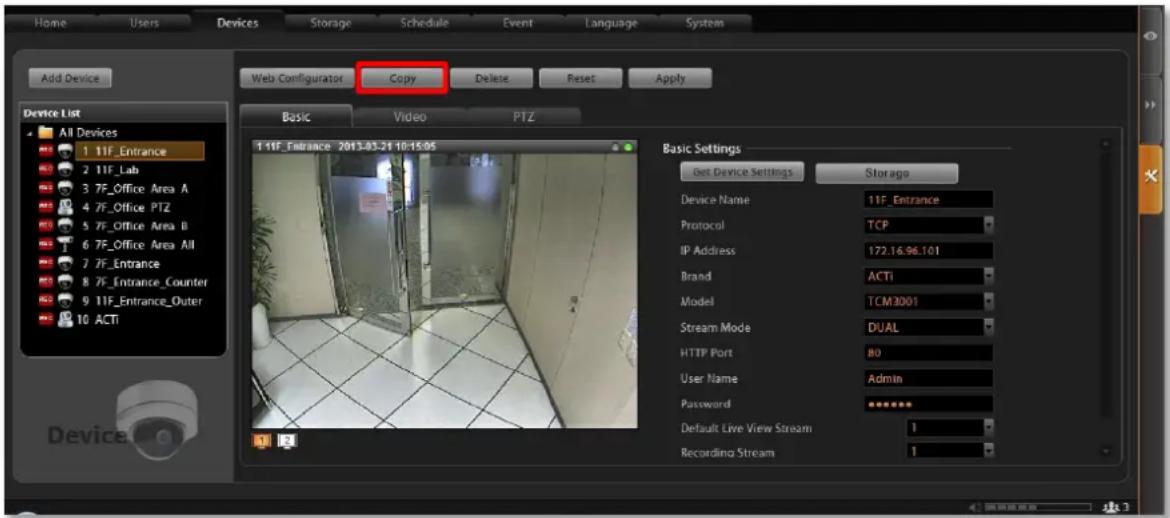Open the Web Configurator

pyautogui.click(x=297, y=78)
